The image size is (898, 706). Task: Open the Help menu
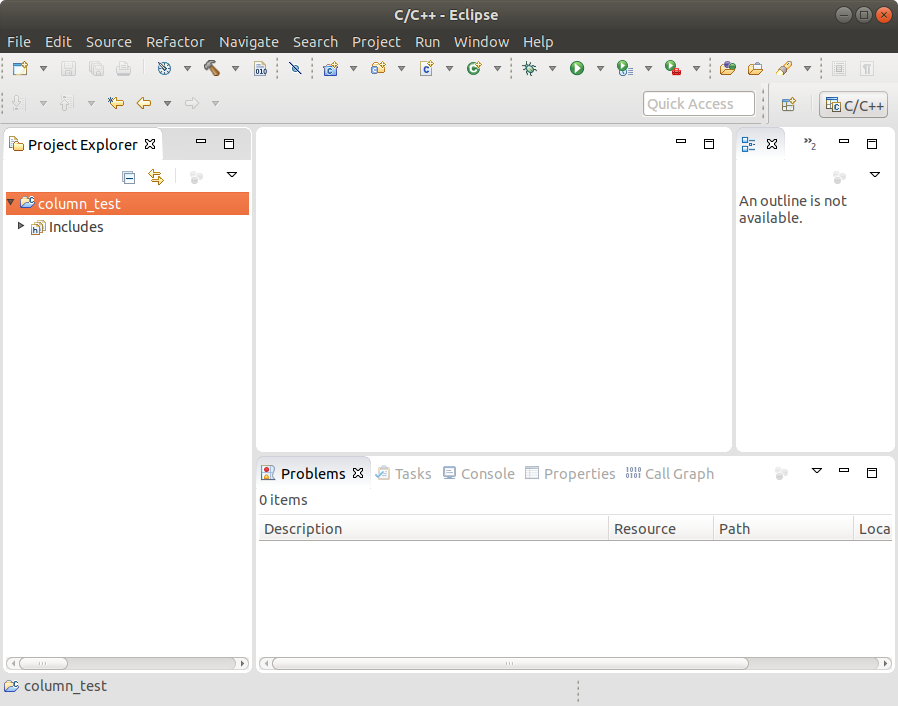pos(538,42)
